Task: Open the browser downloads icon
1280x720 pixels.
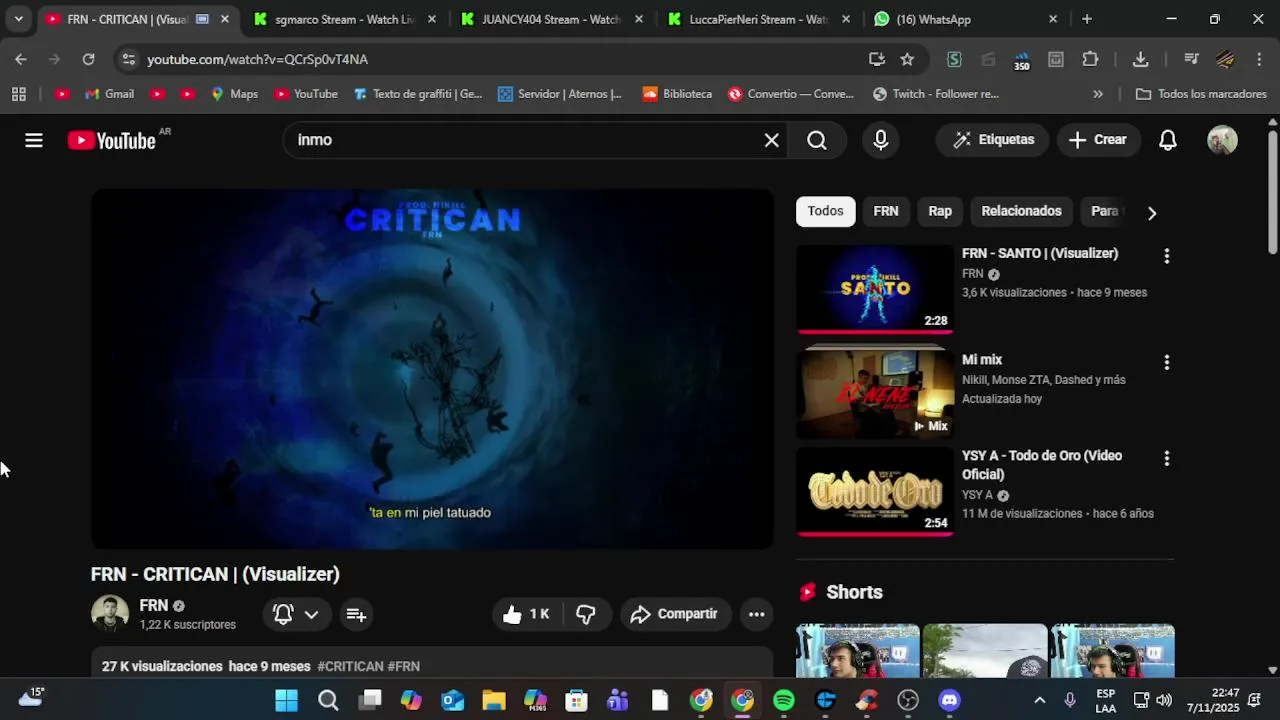Action: point(1140,59)
